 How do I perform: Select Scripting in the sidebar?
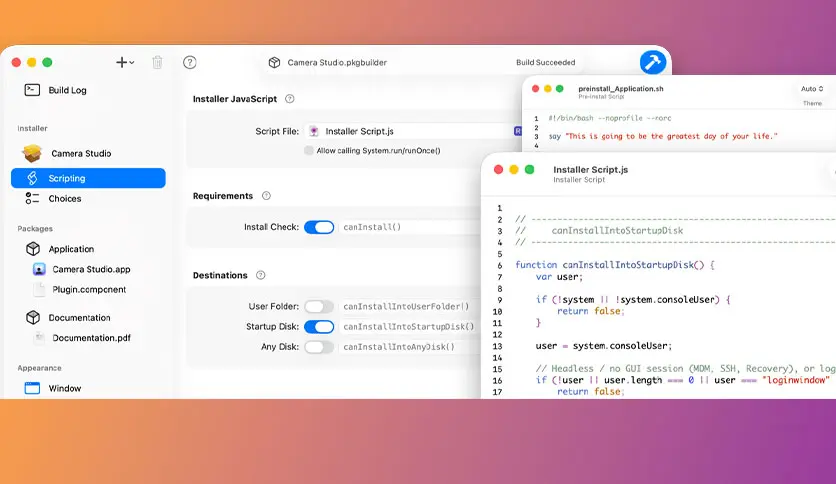89,178
